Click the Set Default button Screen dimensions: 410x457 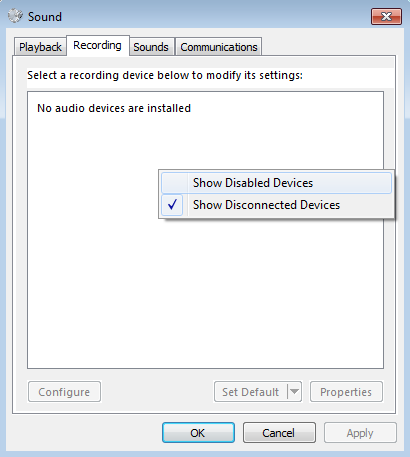tap(251, 392)
